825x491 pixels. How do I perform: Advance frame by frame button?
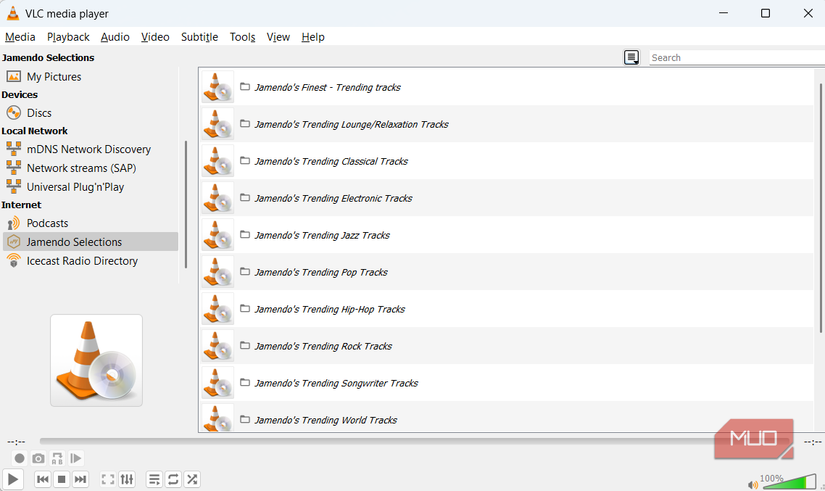point(76,458)
